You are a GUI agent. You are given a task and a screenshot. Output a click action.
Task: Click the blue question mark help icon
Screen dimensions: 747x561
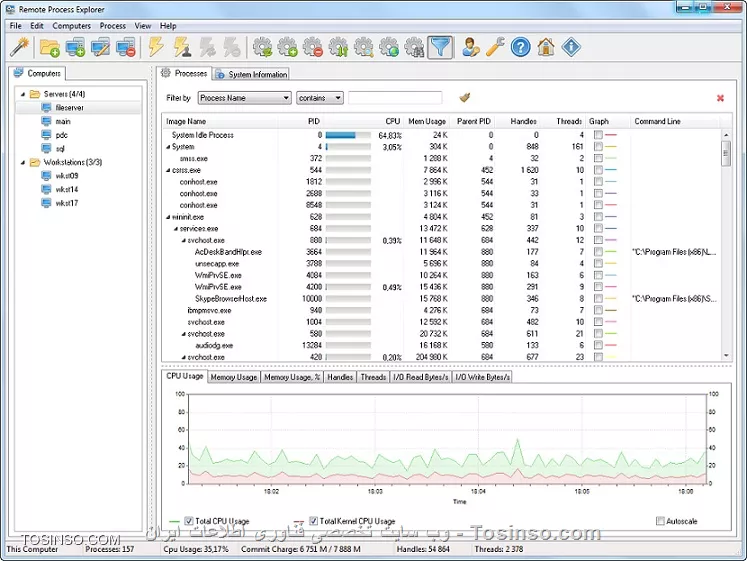[521, 47]
